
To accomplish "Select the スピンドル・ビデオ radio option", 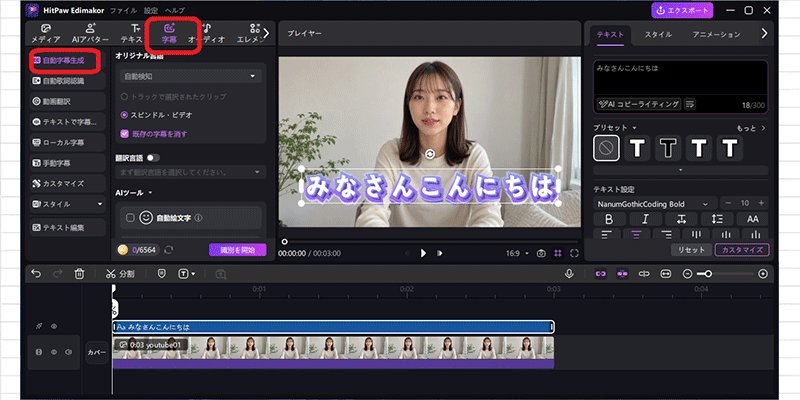I will coord(124,115).
